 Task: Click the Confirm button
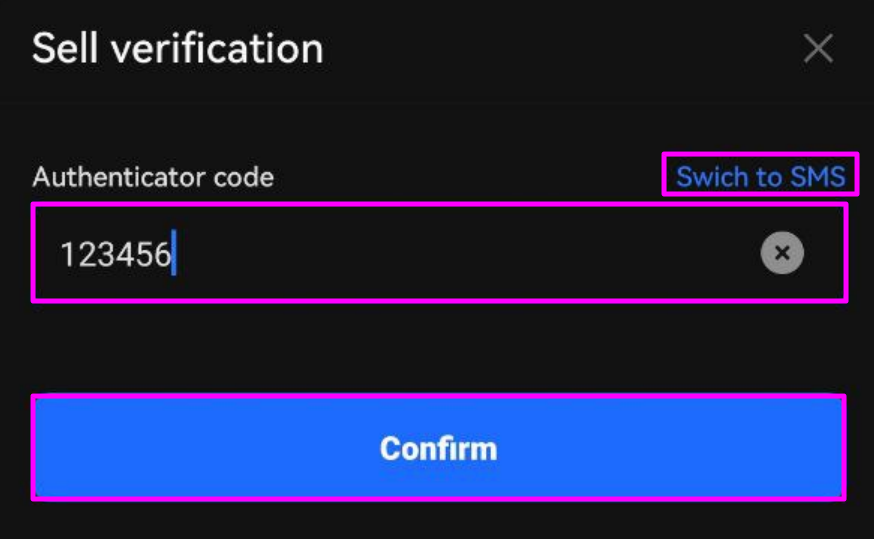tap(439, 448)
